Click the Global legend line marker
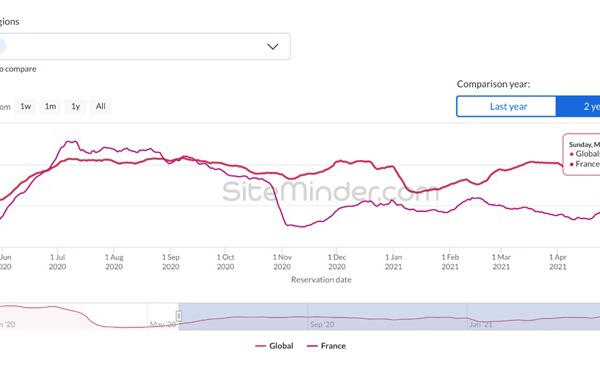This screenshot has width=600, height=366. point(260,346)
